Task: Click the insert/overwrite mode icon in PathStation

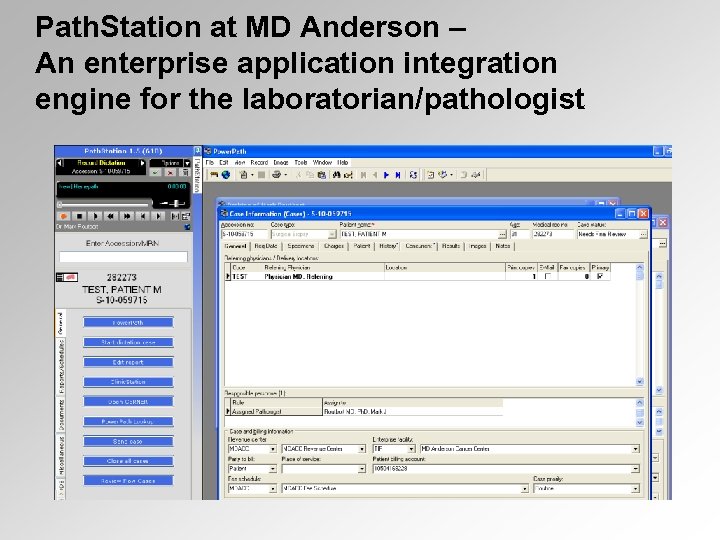Action: click(x=175, y=216)
